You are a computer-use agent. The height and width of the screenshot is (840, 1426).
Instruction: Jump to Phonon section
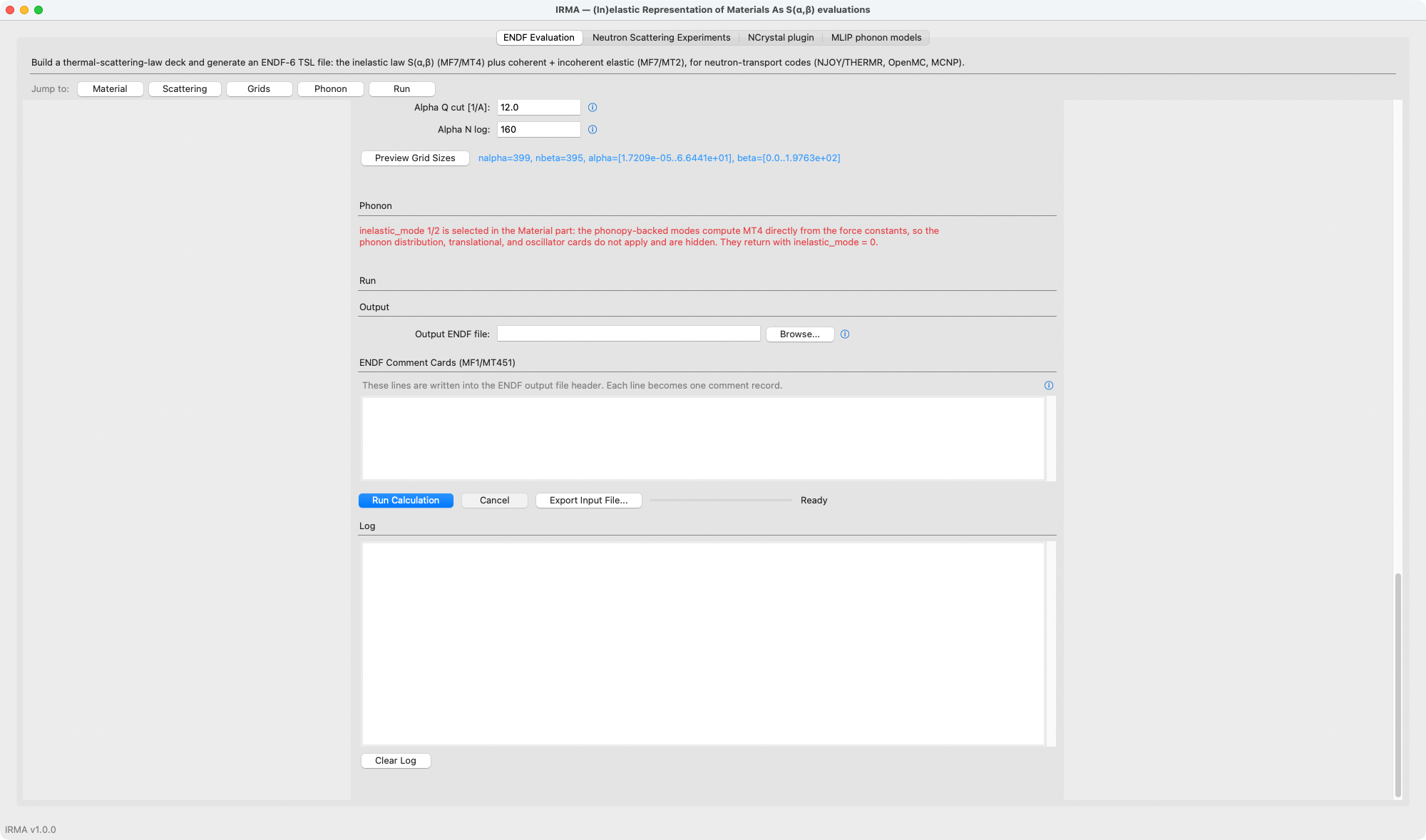[x=331, y=89]
